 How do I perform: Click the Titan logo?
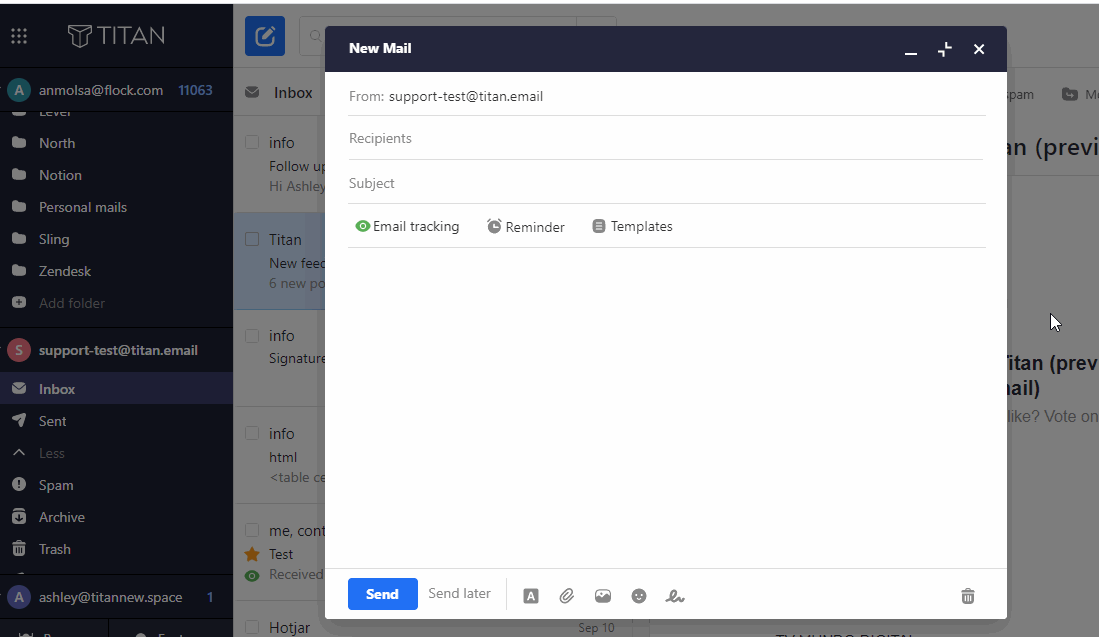point(116,36)
